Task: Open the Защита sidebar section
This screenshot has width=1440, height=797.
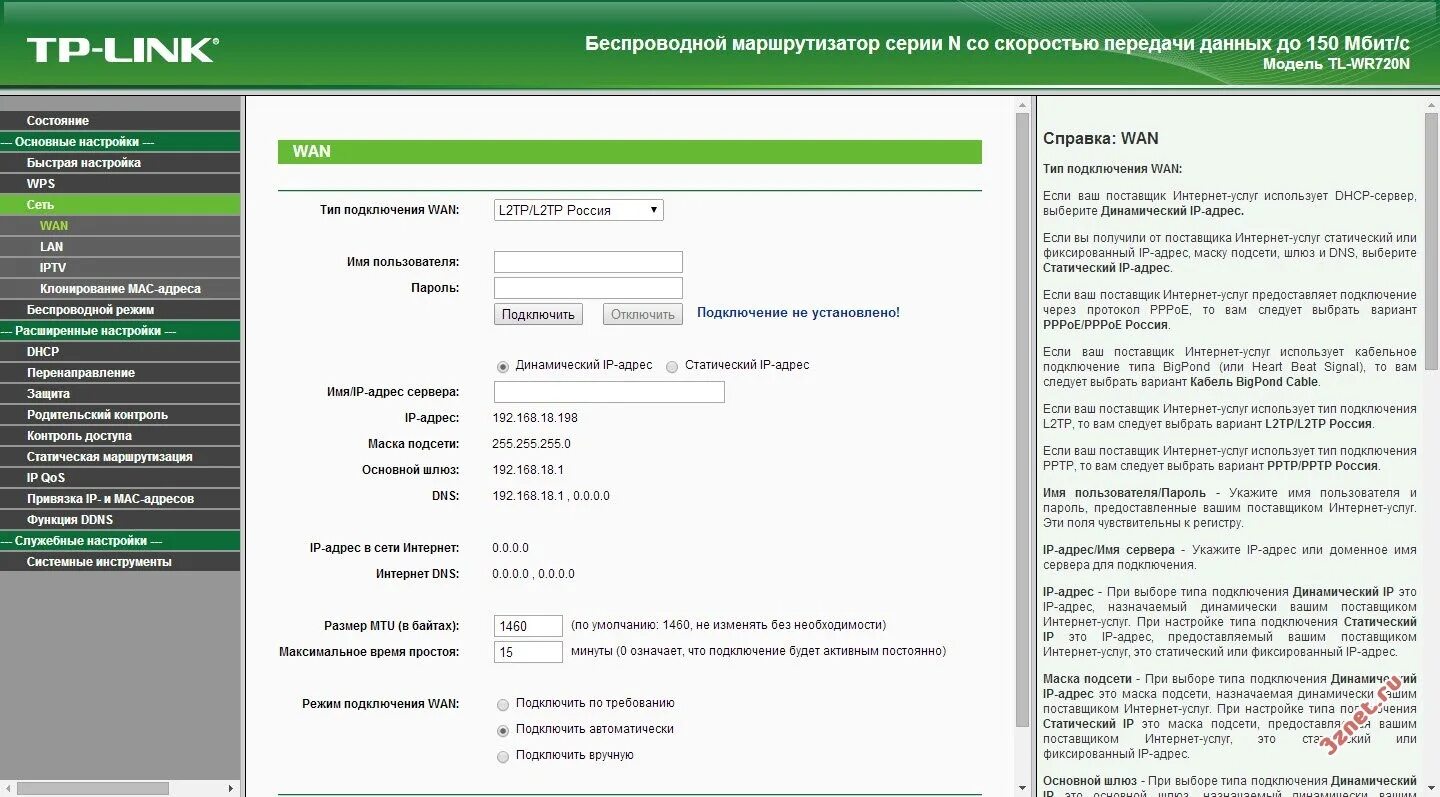Action: tap(120, 393)
